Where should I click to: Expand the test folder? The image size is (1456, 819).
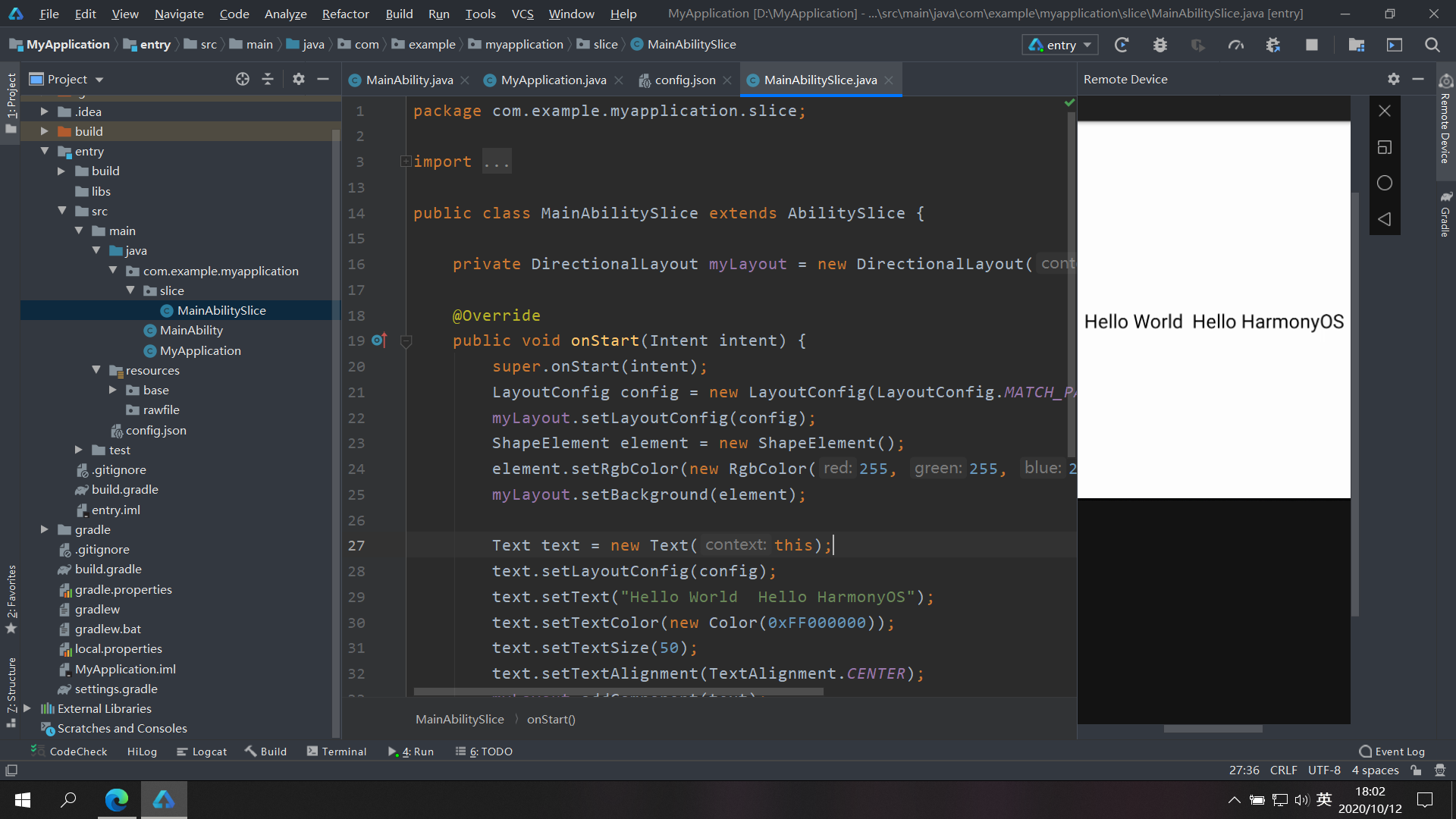point(79,450)
